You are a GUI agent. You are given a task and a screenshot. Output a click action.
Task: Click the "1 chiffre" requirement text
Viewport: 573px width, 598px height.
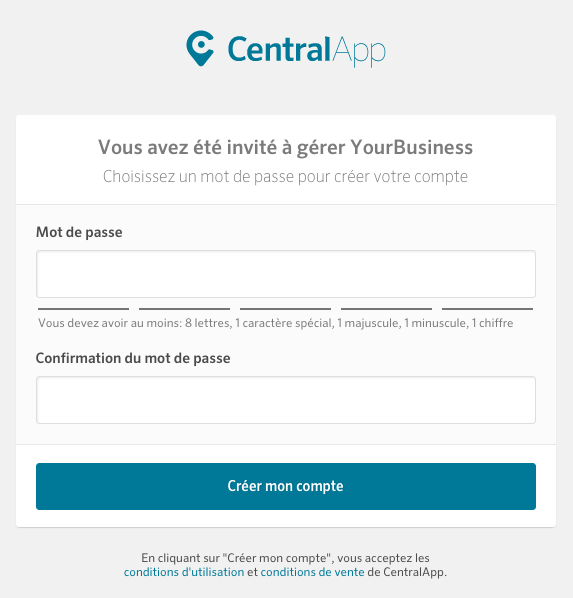(492, 323)
